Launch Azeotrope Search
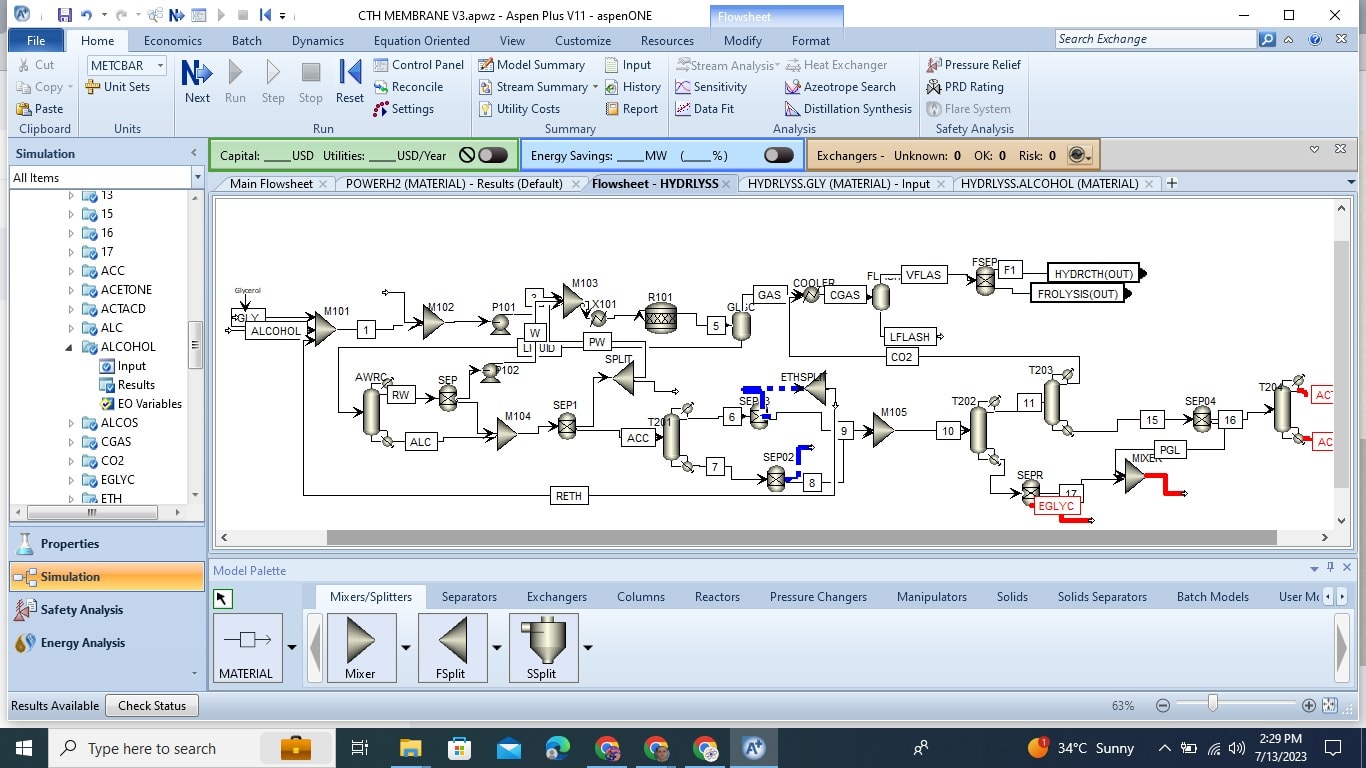This screenshot has height=768, width=1366. [840, 87]
